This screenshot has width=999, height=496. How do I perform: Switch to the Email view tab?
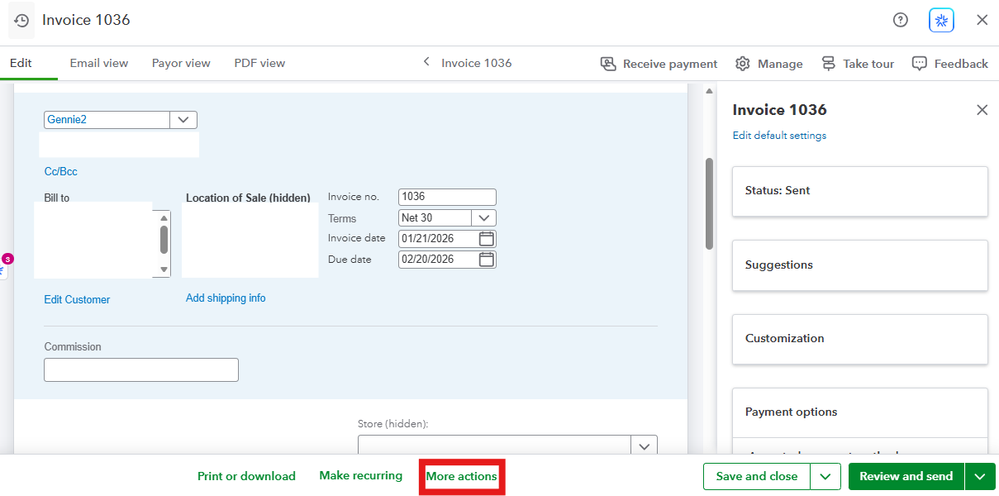[x=99, y=63]
